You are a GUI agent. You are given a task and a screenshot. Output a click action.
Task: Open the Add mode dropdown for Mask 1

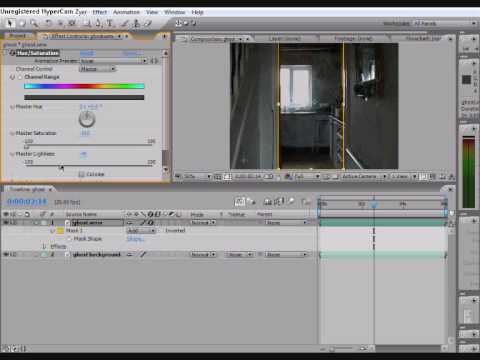pos(141,230)
